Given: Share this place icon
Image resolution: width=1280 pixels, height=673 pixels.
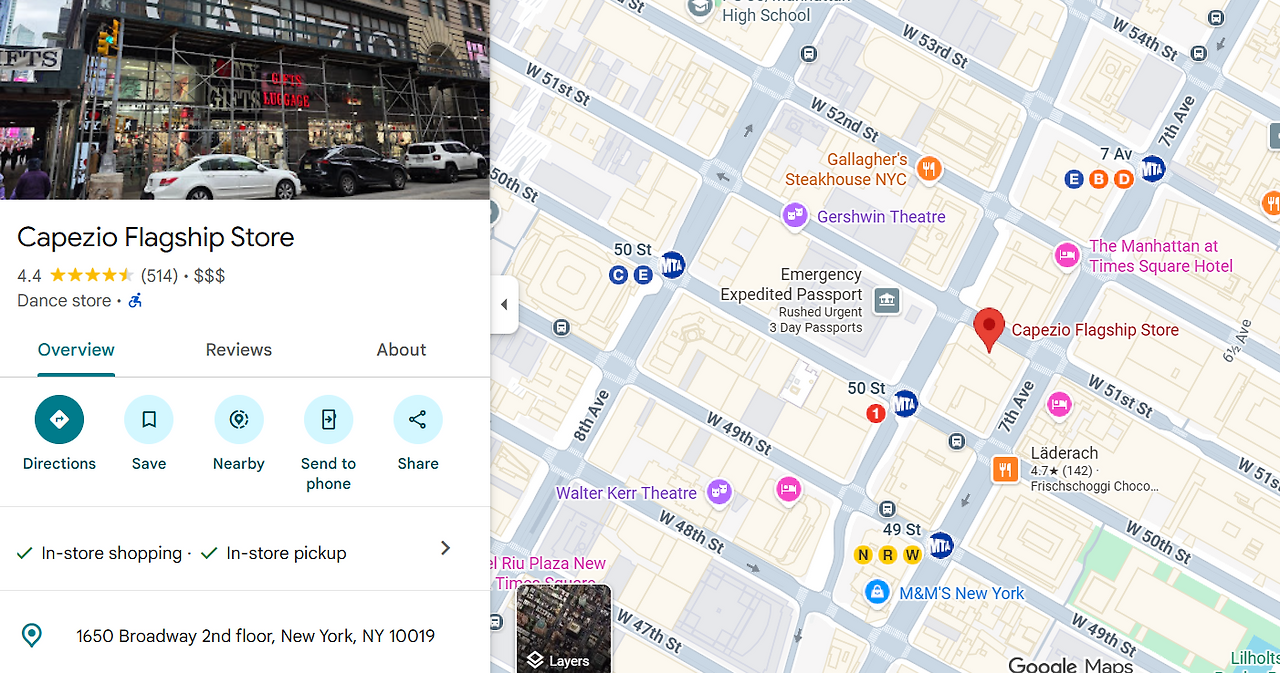Looking at the screenshot, I should (418, 420).
